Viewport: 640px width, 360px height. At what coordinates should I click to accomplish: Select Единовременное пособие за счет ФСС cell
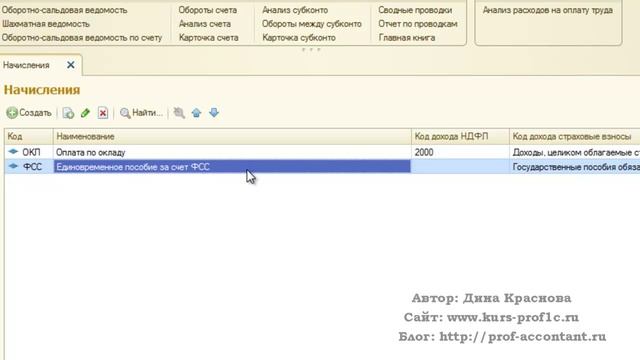pos(232,167)
